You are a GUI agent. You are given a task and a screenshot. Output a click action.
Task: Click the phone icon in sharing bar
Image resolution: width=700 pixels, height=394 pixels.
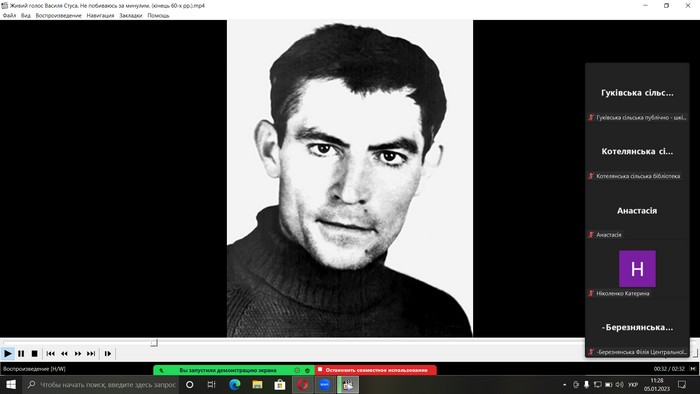(161, 370)
